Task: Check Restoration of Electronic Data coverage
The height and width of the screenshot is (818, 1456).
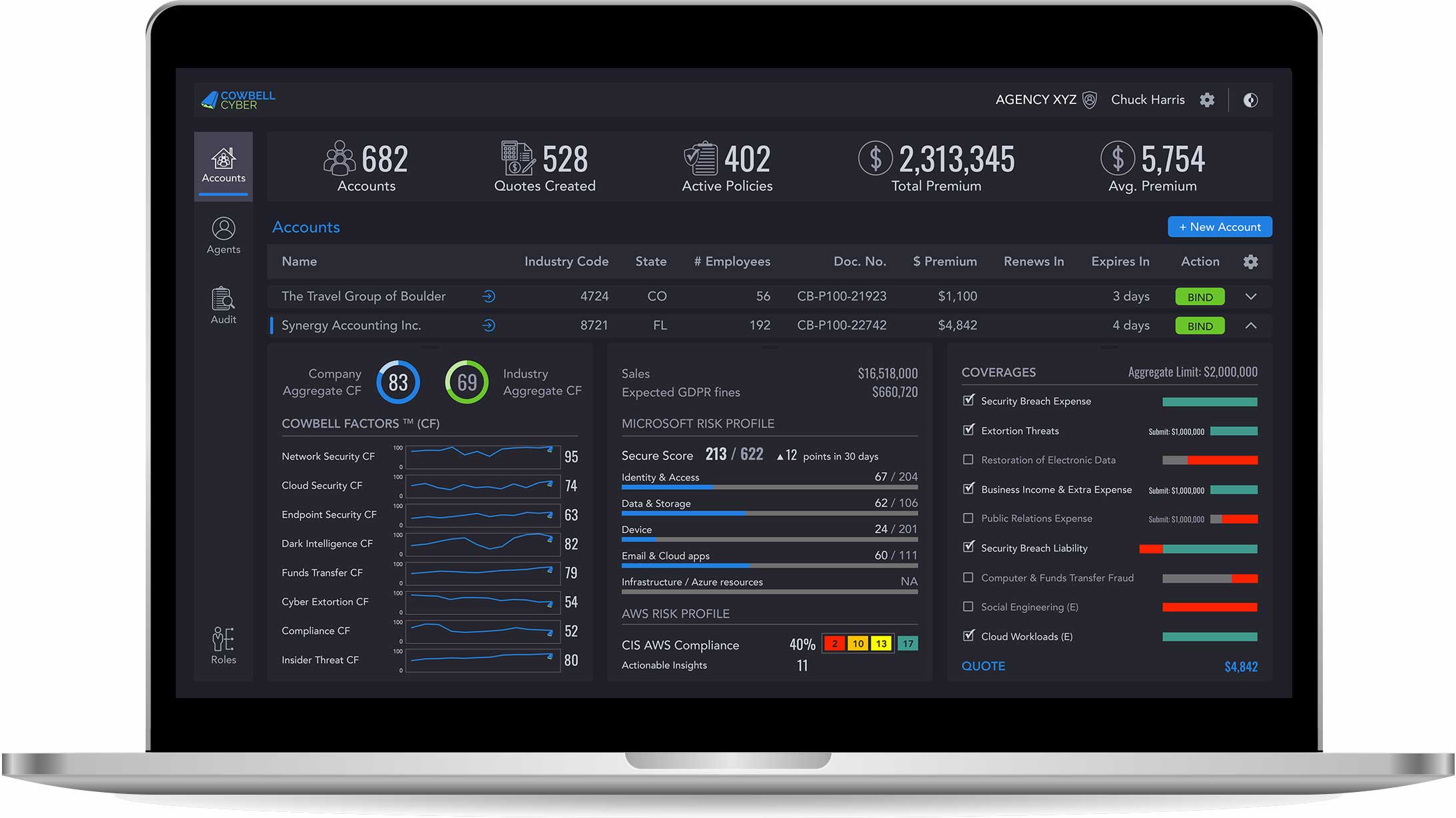Action: (968, 460)
